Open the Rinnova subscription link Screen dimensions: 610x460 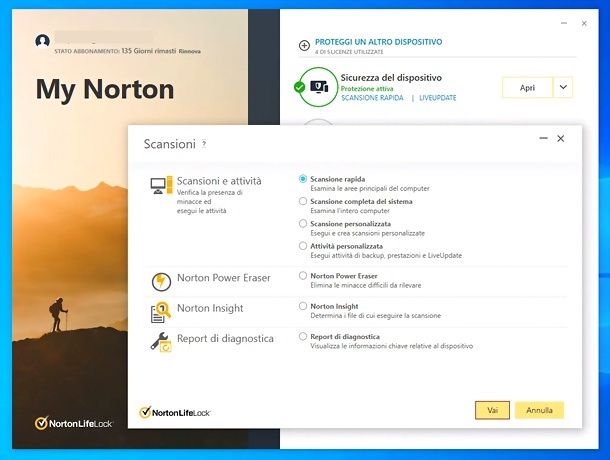point(190,51)
